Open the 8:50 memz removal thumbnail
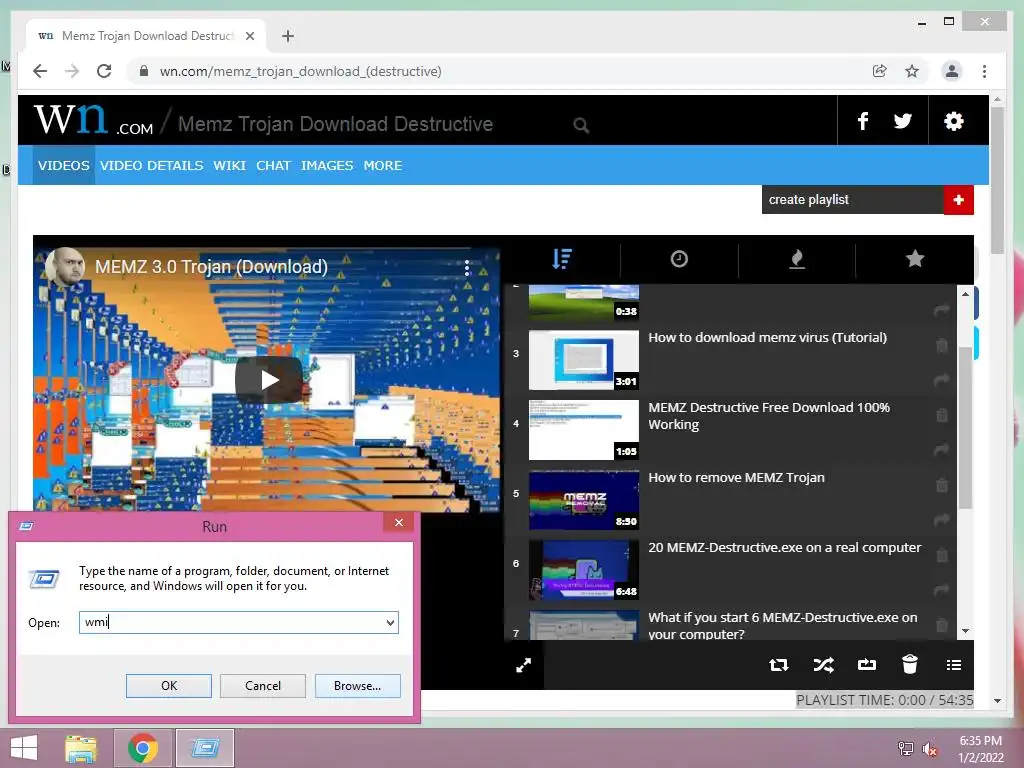 [x=584, y=500]
